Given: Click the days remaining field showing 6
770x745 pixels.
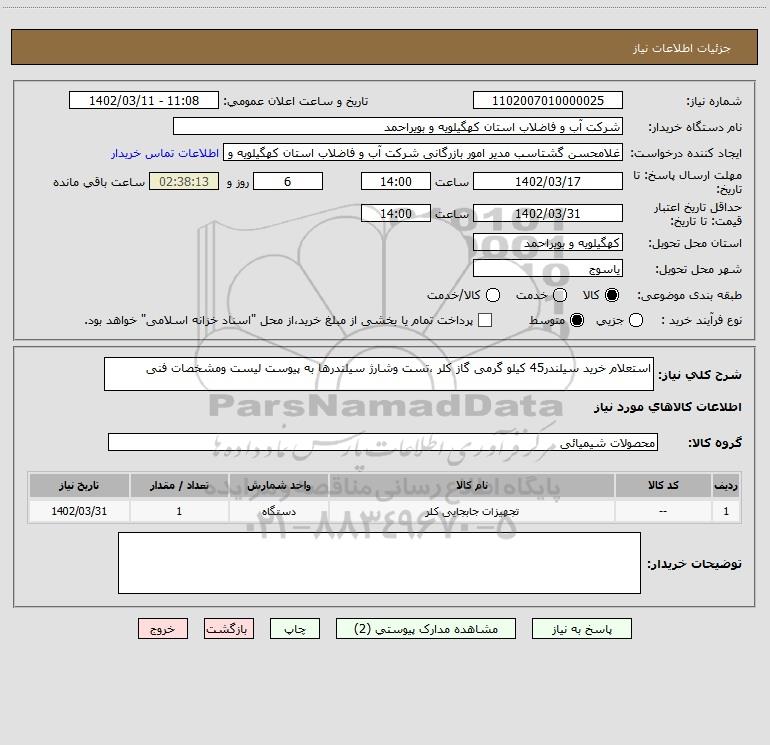Looking at the screenshot, I should pos(288,181).
